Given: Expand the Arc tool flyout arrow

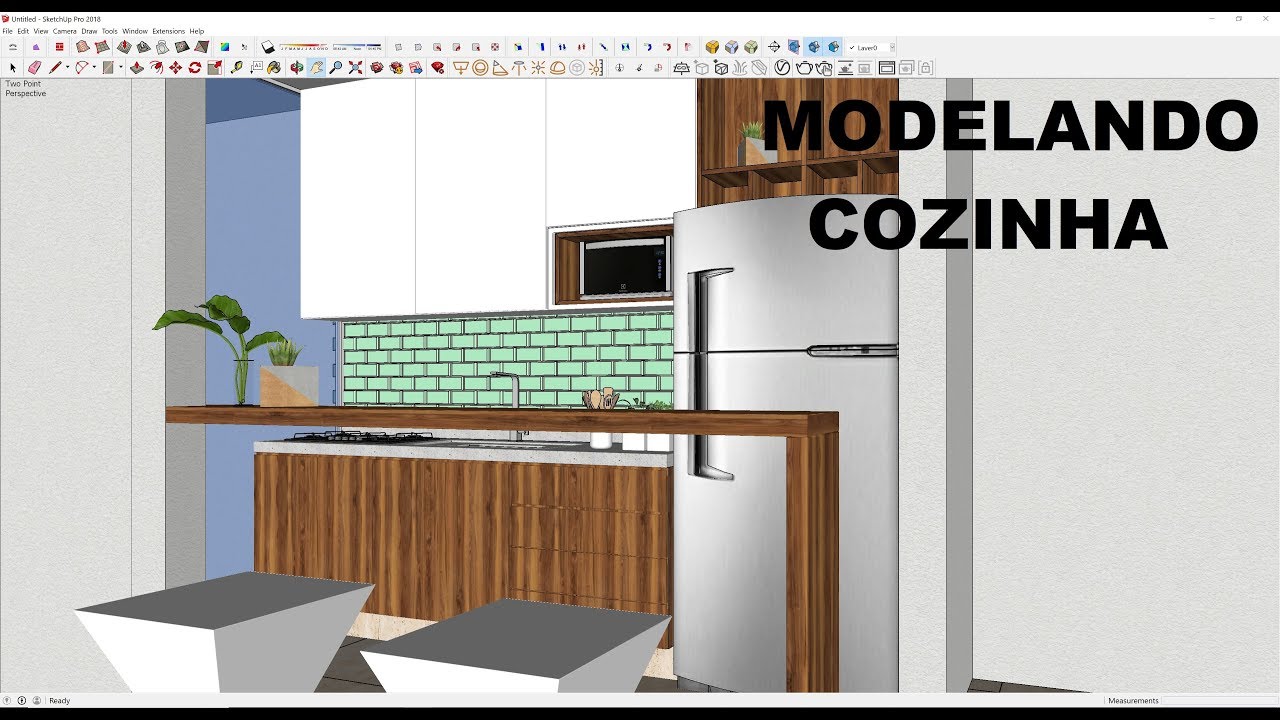Looking at the screenshot, I should (x=94, y=67).
